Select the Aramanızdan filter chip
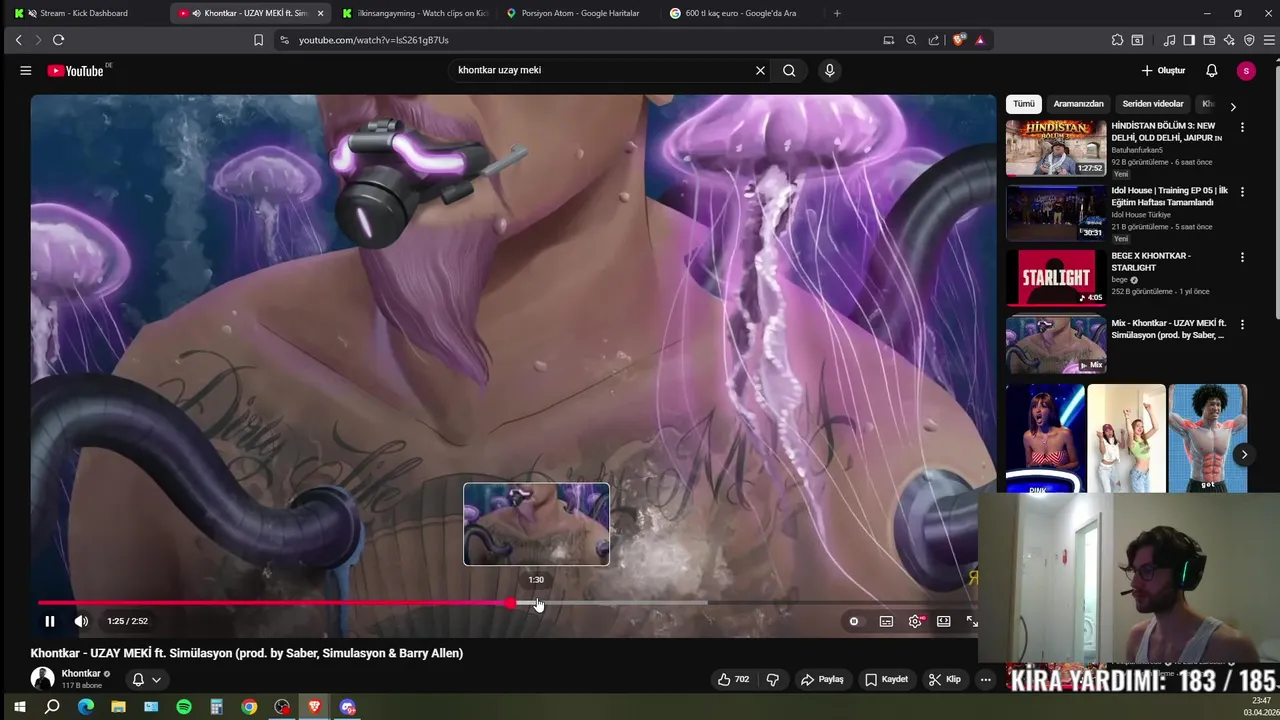The width and height of the screenshot is (1280, 720). (1078, 104)
